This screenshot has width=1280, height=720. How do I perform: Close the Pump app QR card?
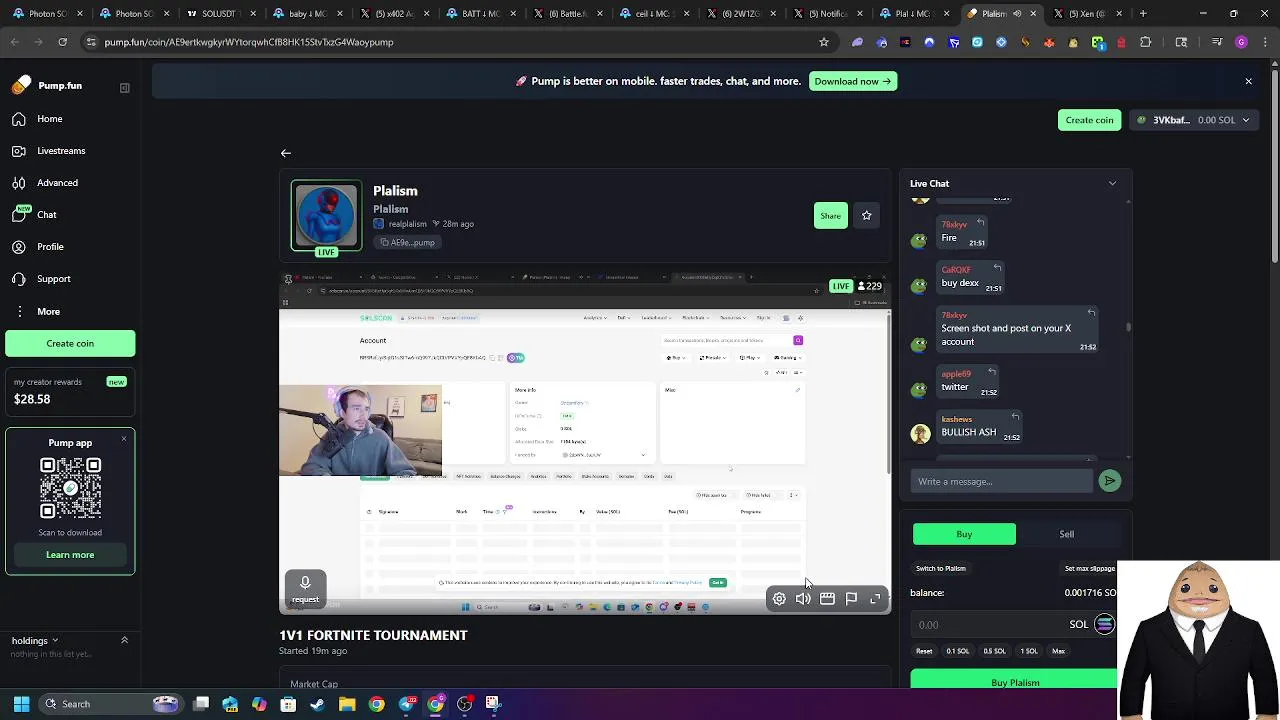click(x=124, y=438)
